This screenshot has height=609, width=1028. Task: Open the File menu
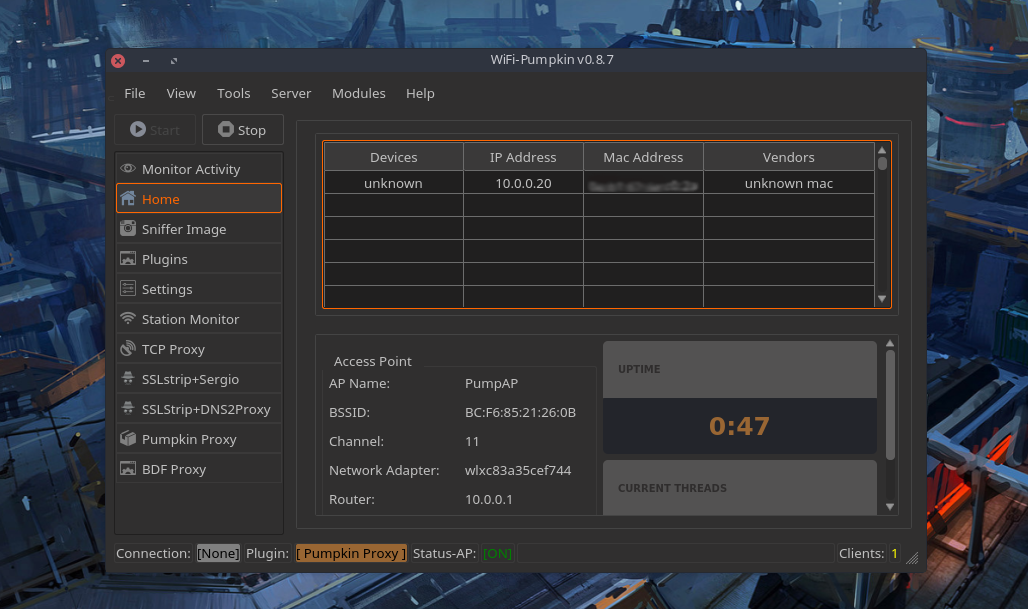134,94
